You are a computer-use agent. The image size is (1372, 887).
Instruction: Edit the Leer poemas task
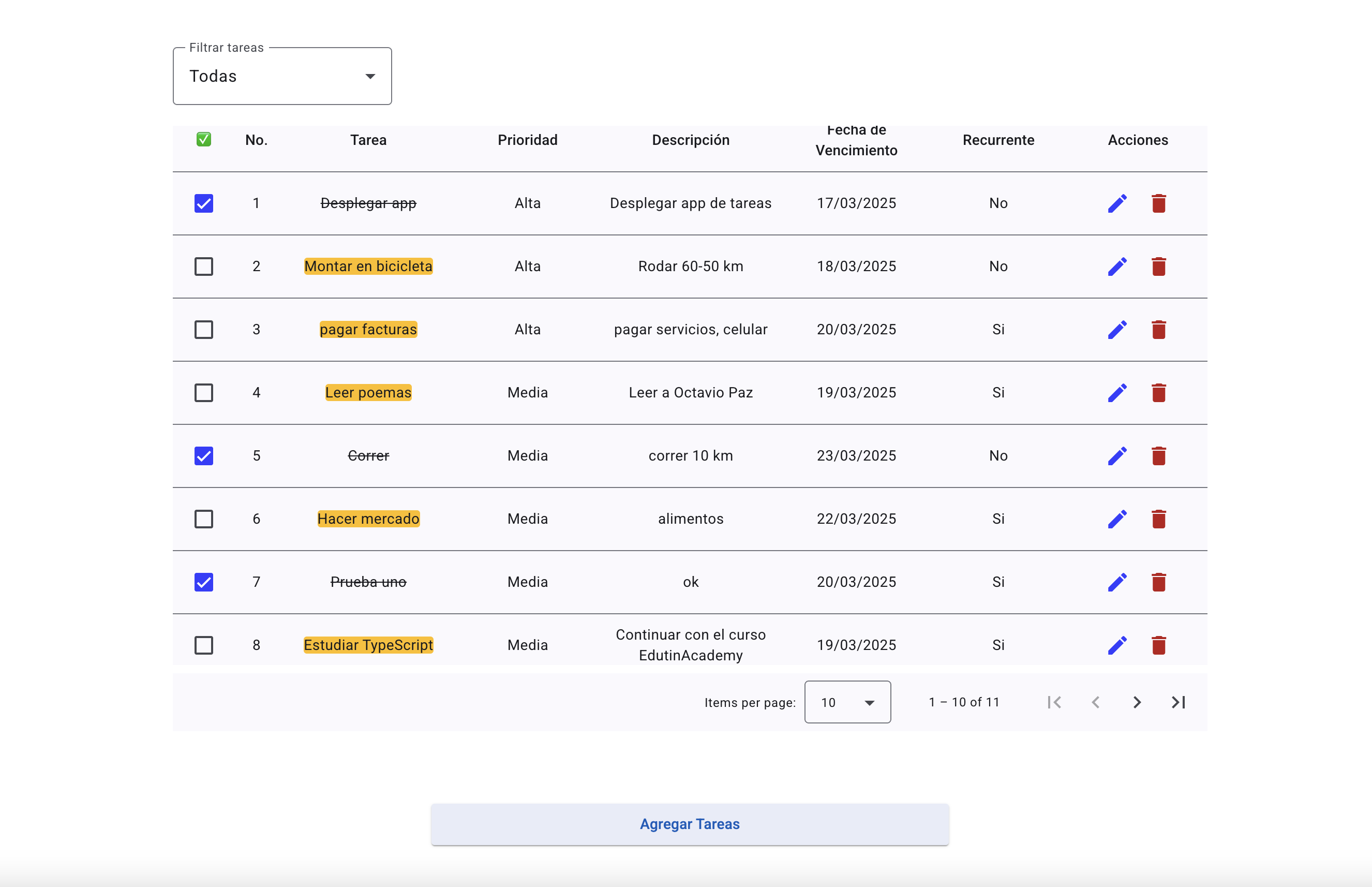point(1117,393)
